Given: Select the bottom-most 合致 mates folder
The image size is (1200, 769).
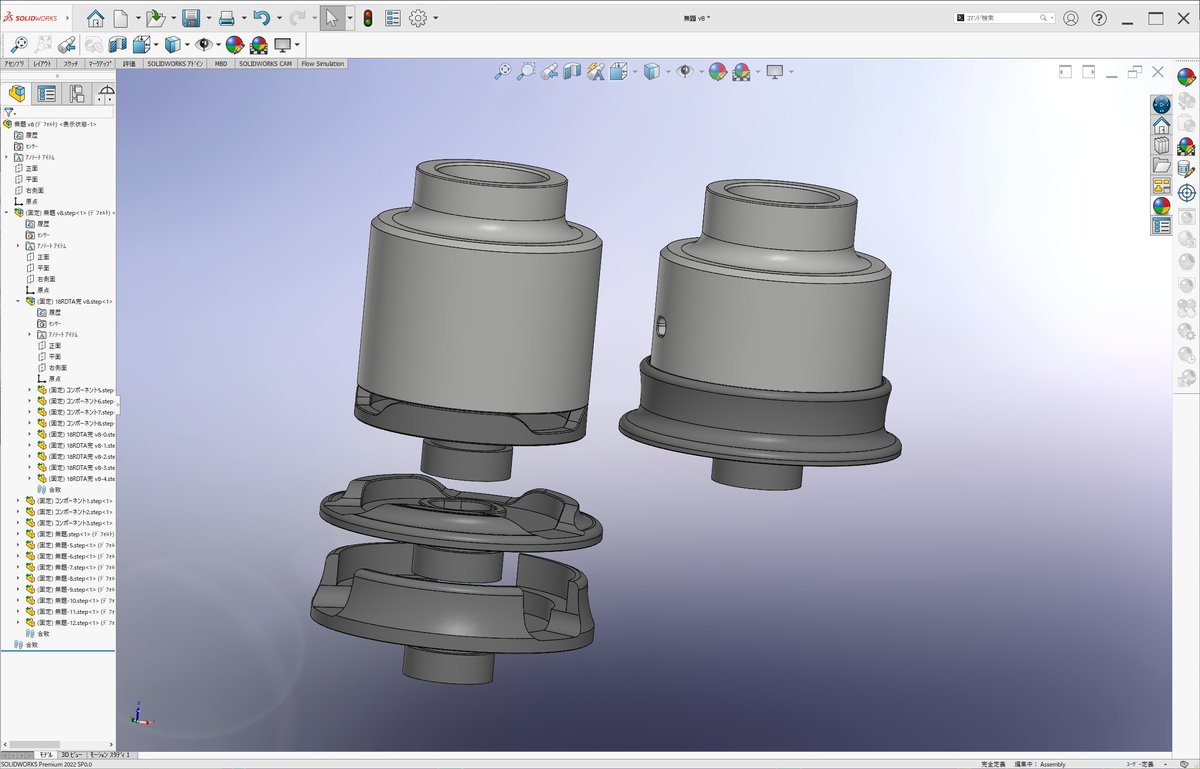Looking at the screenshot, I should [x=25, y=645].
